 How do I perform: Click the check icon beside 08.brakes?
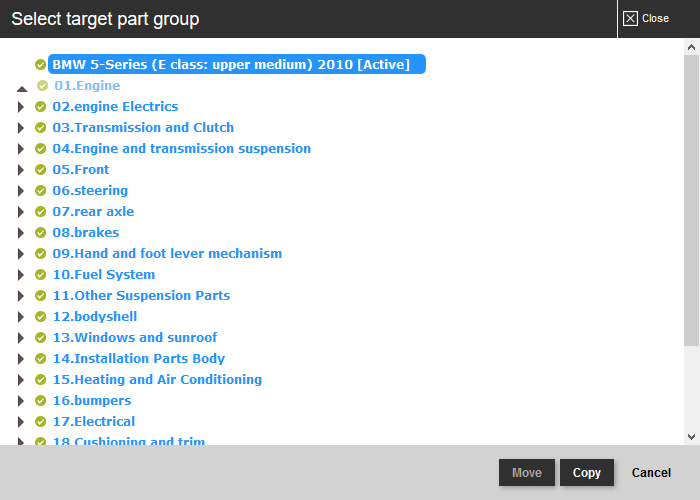click(41, 232)
